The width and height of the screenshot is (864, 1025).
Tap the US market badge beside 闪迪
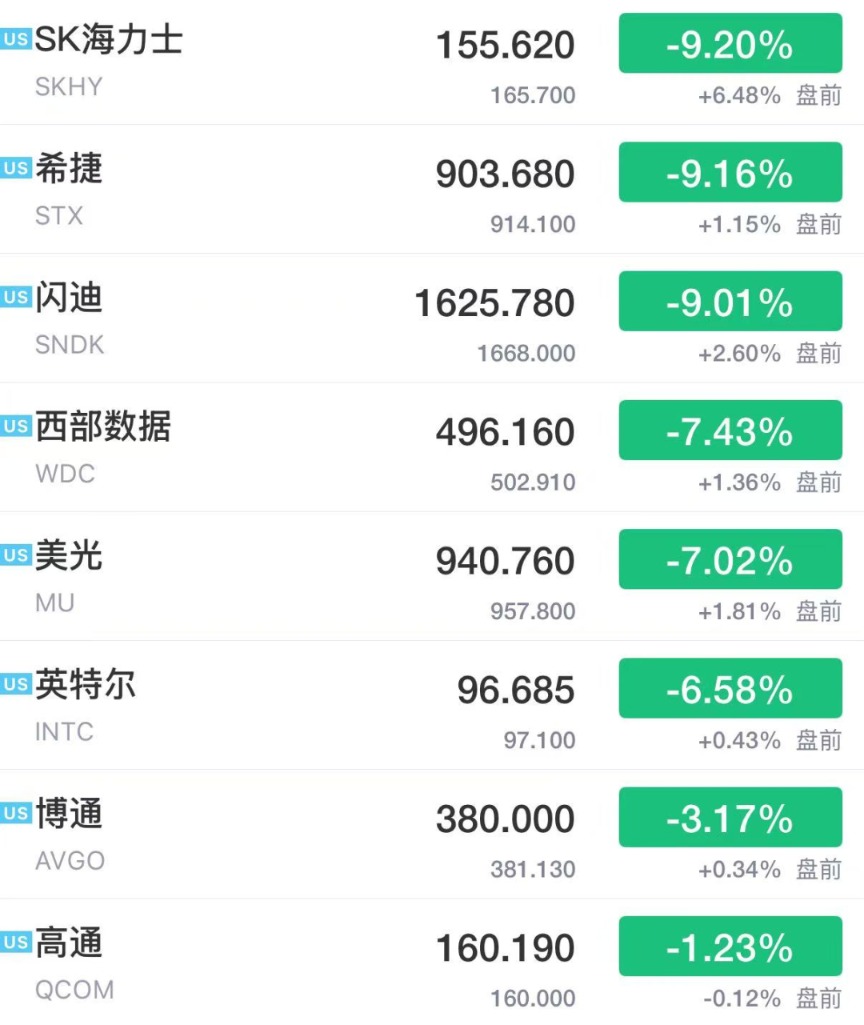click(x=16, y=297)
